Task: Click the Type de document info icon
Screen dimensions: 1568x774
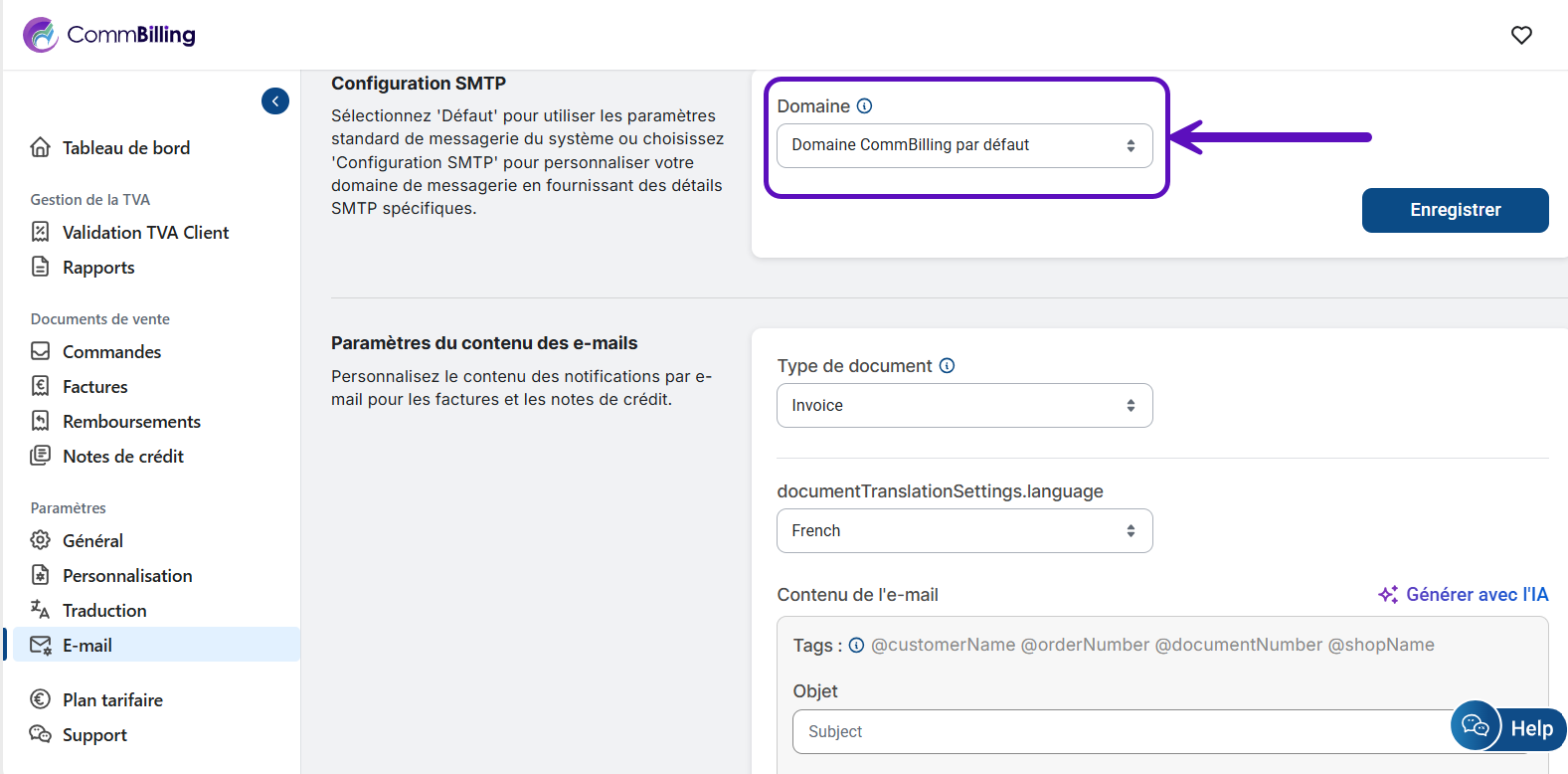Action: (947, 366)
